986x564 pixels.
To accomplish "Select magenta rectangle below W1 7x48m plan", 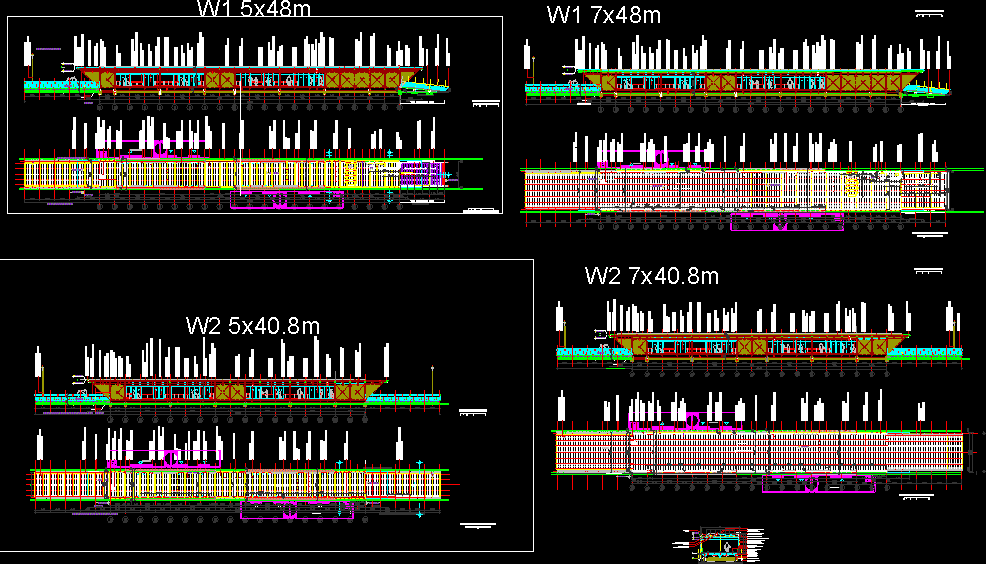I will click(x=785, y=221).
